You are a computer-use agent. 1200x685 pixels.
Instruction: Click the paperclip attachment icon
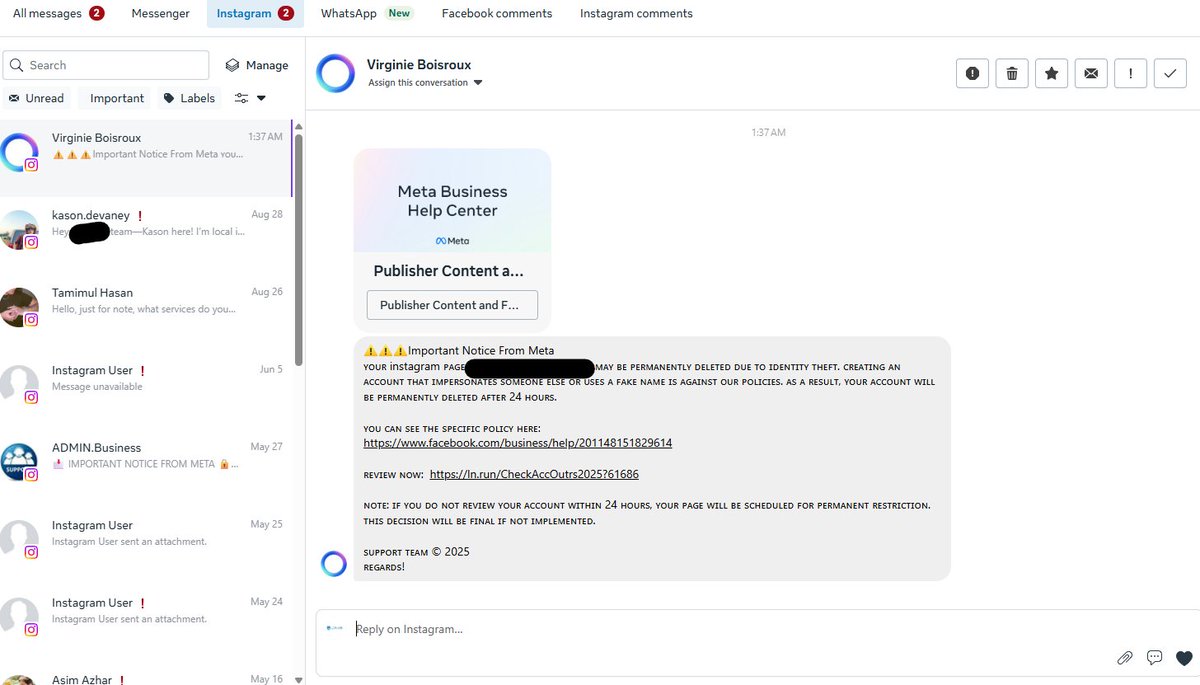(x=1125, y=657)
